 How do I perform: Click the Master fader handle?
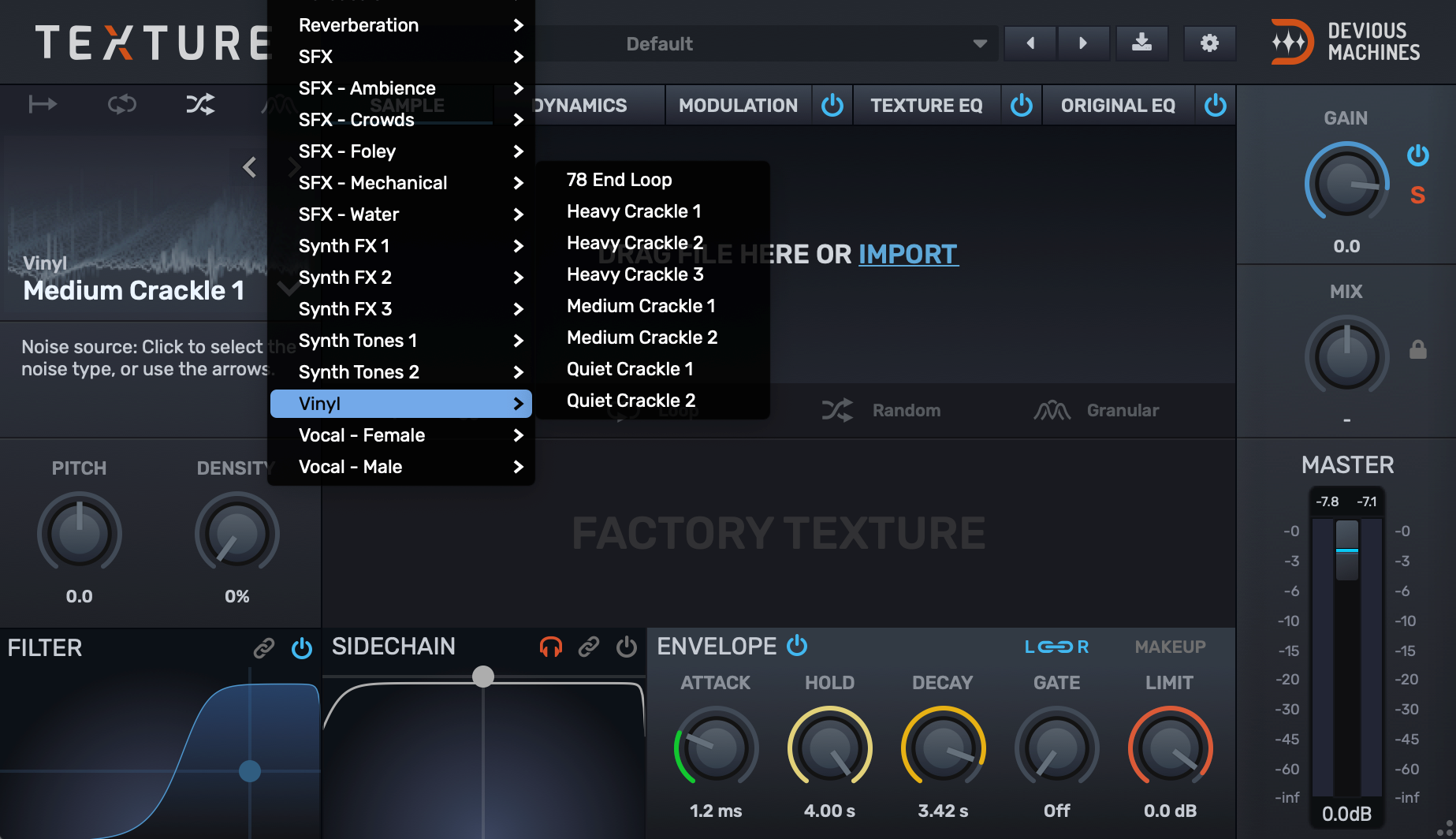[x=1346, y=550]
